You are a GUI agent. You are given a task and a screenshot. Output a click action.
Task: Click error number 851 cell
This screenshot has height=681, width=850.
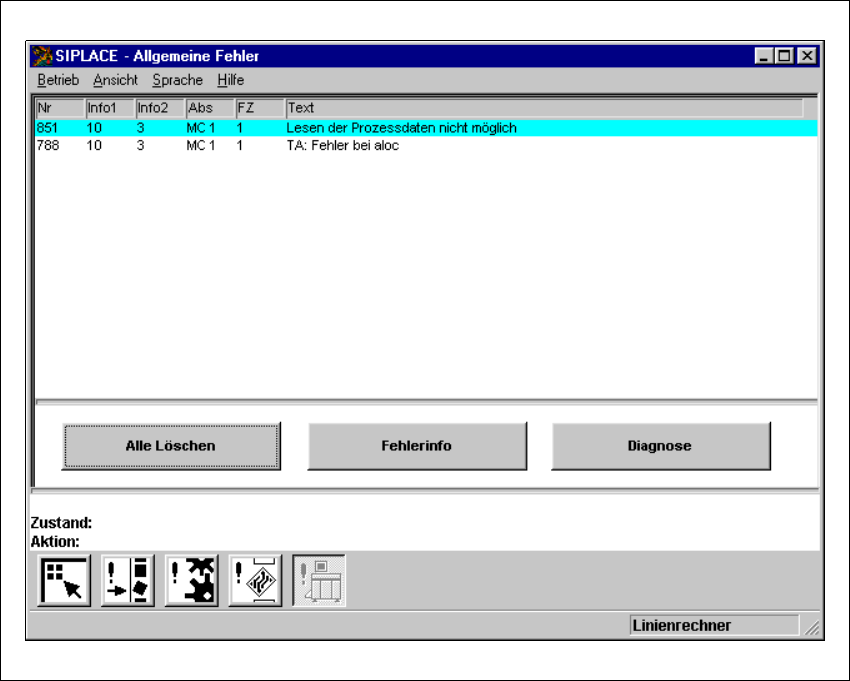(x=47, y=128)
